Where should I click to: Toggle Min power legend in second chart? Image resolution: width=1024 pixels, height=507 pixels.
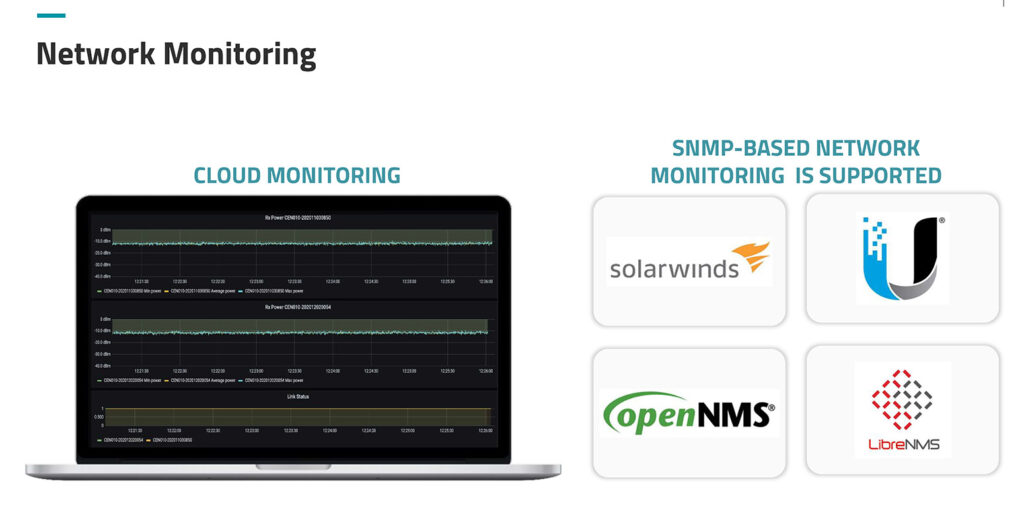[x=131, y=380]
